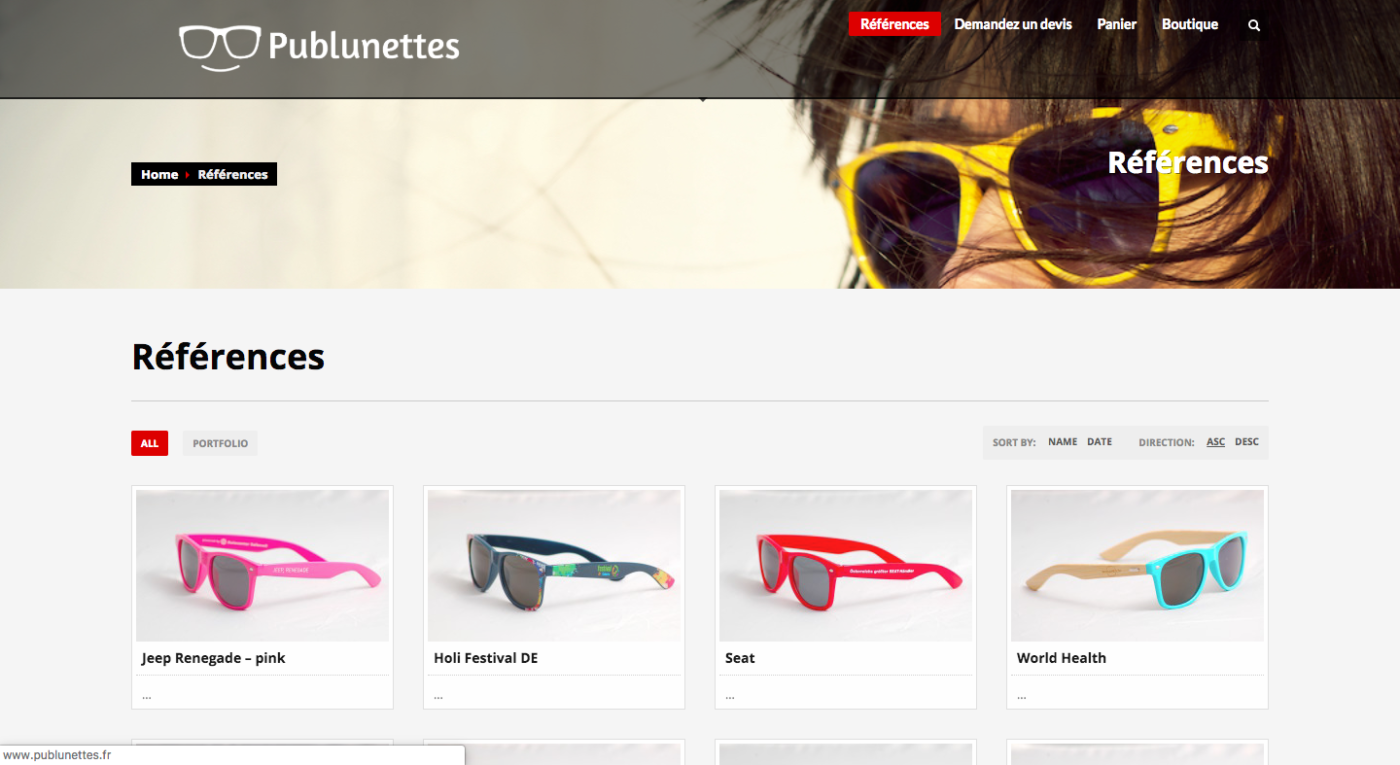Sort items by NAME
This screenshot has width=1400, height=765.
click(x=1063, y=442)
